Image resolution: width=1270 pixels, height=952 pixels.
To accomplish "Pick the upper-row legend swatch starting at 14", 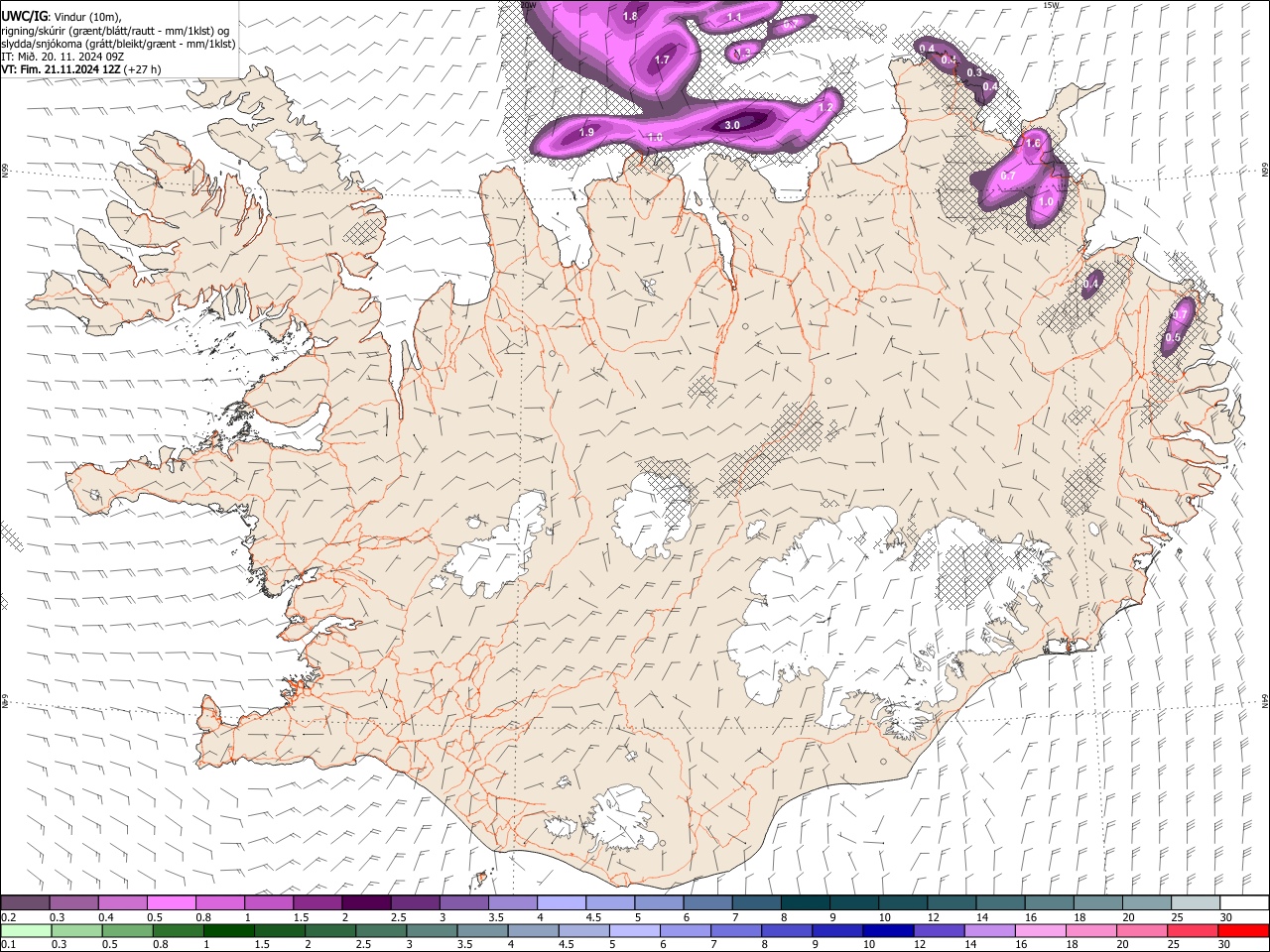I will pyautogui.click(x=1001, y=902).
